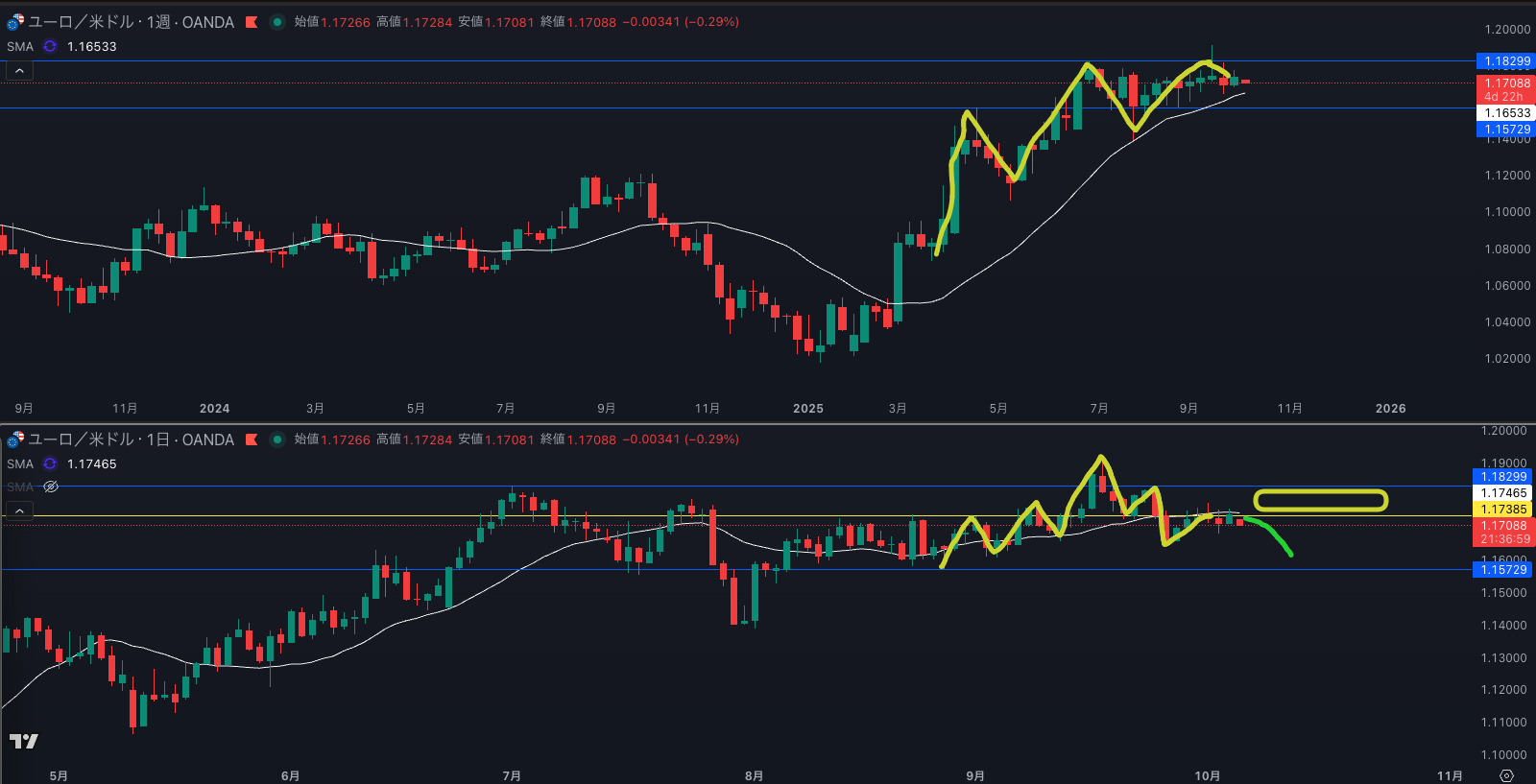The height and width of the screenshot is (784, 1536).
Task: Collapse the daily chart indicator legend
Action: [19, 511]
